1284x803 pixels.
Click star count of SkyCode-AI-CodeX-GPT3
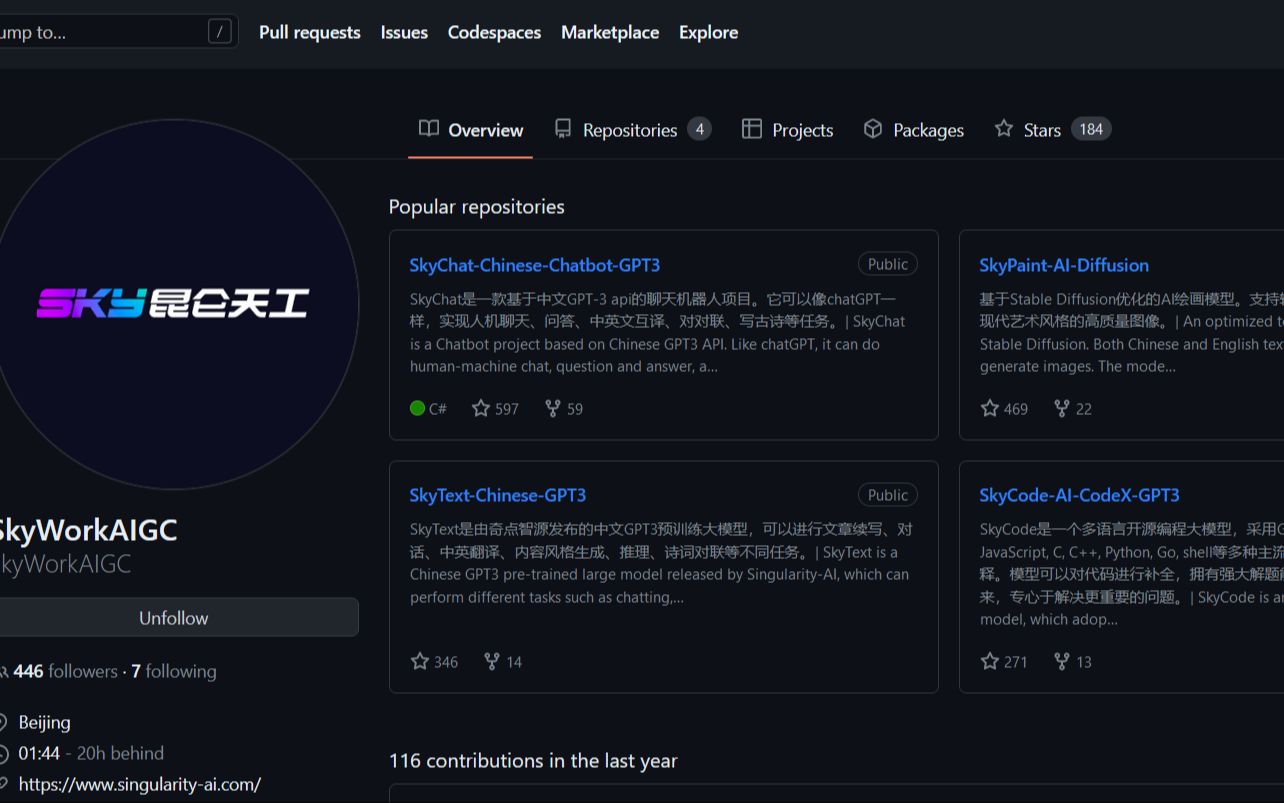pos(1015,661)
